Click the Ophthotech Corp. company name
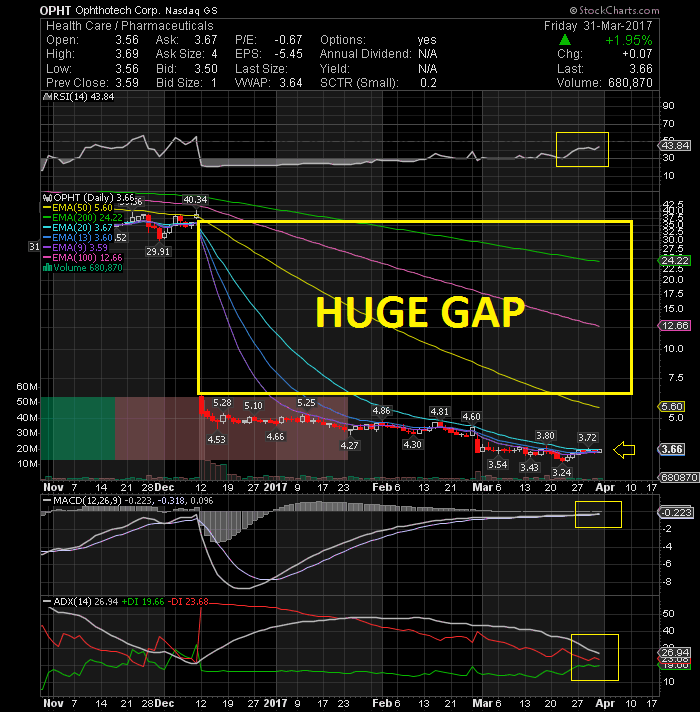 (118, 10)
